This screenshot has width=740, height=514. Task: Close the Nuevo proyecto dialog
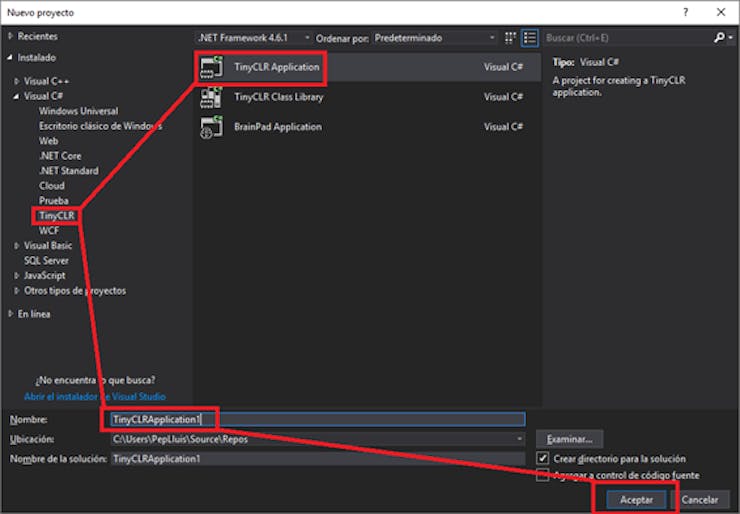pos(721,12)
